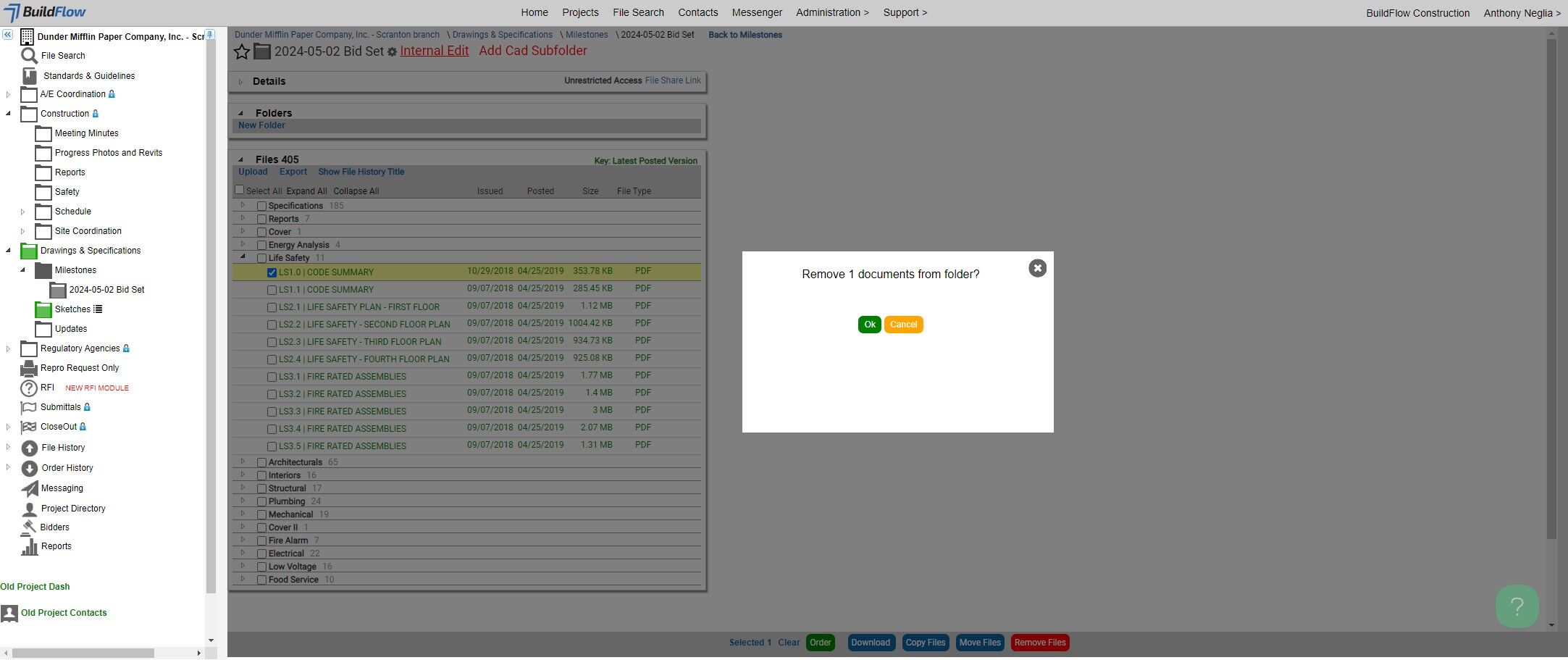Click the BuildFlow logo

click(x=45, y=12)
